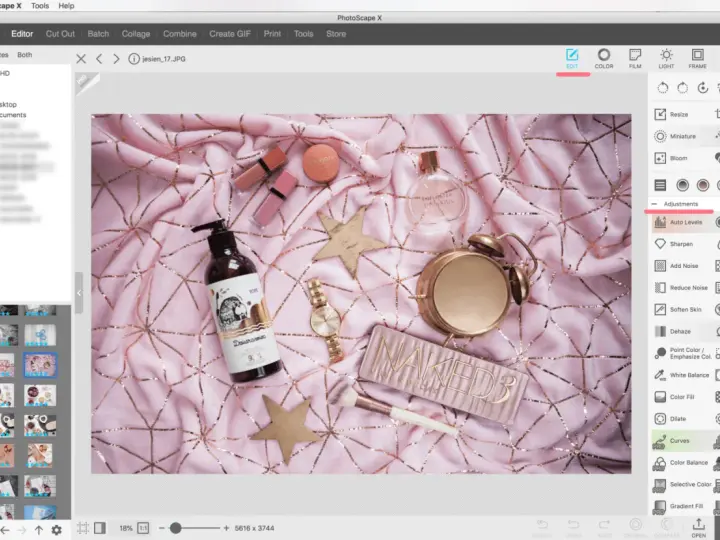The image size is (720, 540).
Task: Select the "Both" filter in the left panel
Action: click(x=25, y=55)
